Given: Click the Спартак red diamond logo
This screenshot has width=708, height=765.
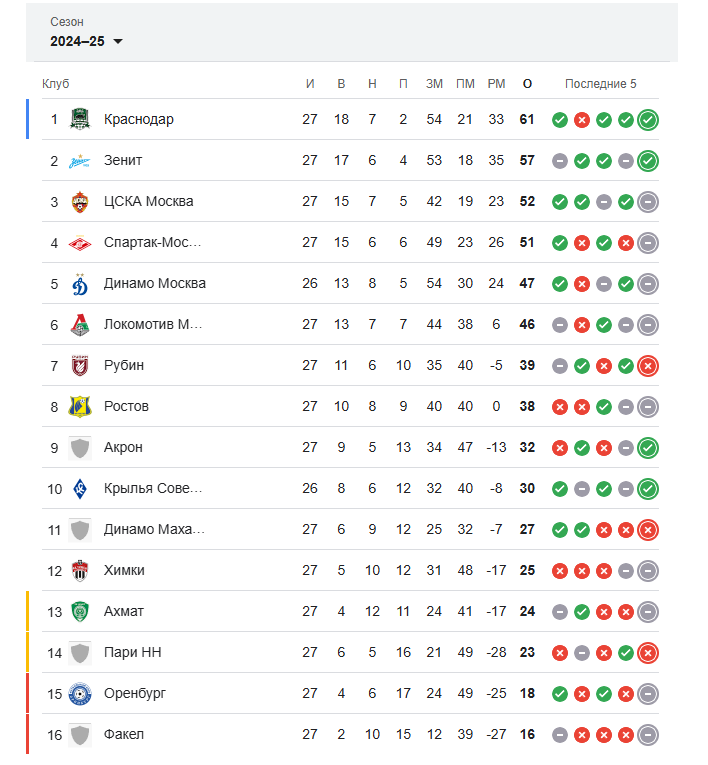Looking at the screenshot, I should coord(80,242).
